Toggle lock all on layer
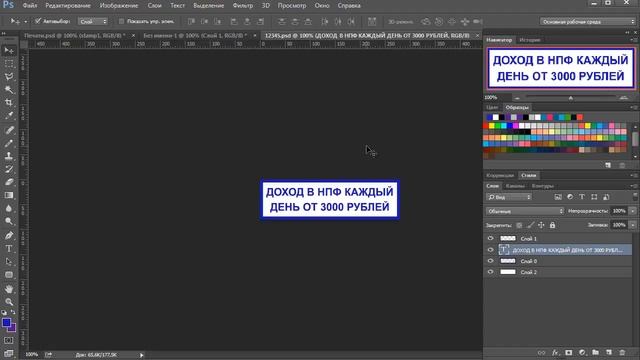Viewport: 640px width, 360px height. pyautogui.click(x=552, y=225)
